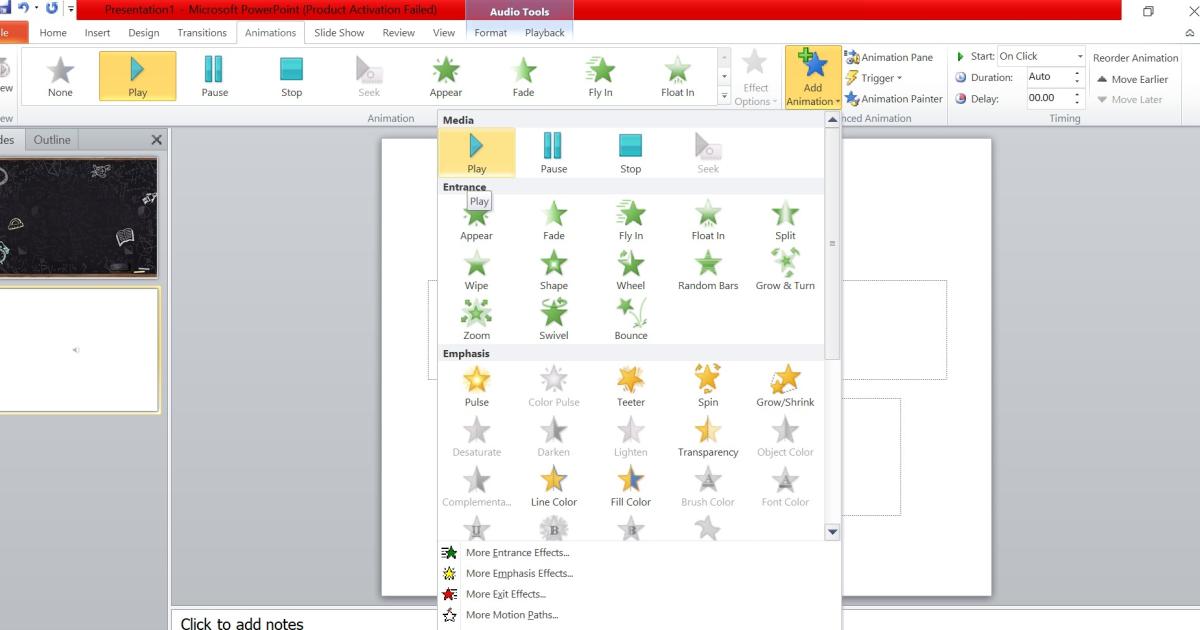Apply Fade effect from the ribbon gallery
Viewport: 1200px width, 630px height.
click(523, 77)
